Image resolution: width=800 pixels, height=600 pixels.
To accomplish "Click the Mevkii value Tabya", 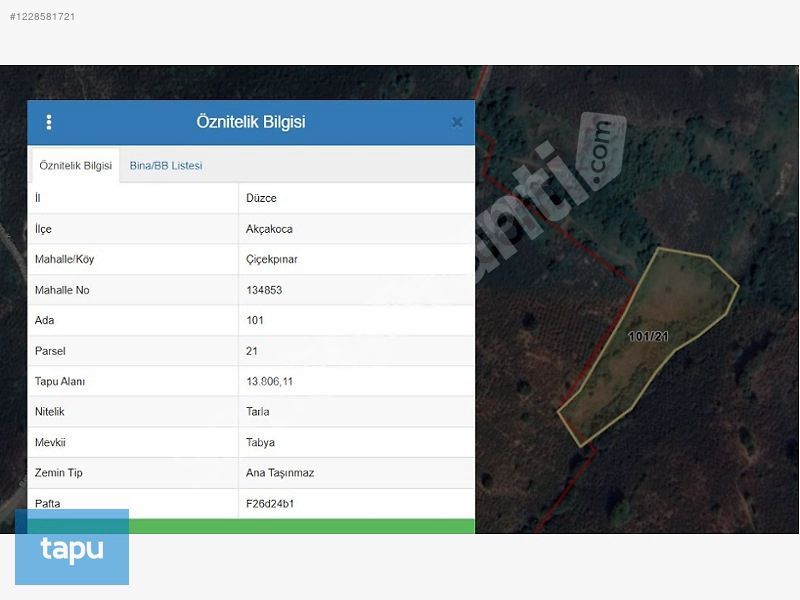I will click(260, 442).
